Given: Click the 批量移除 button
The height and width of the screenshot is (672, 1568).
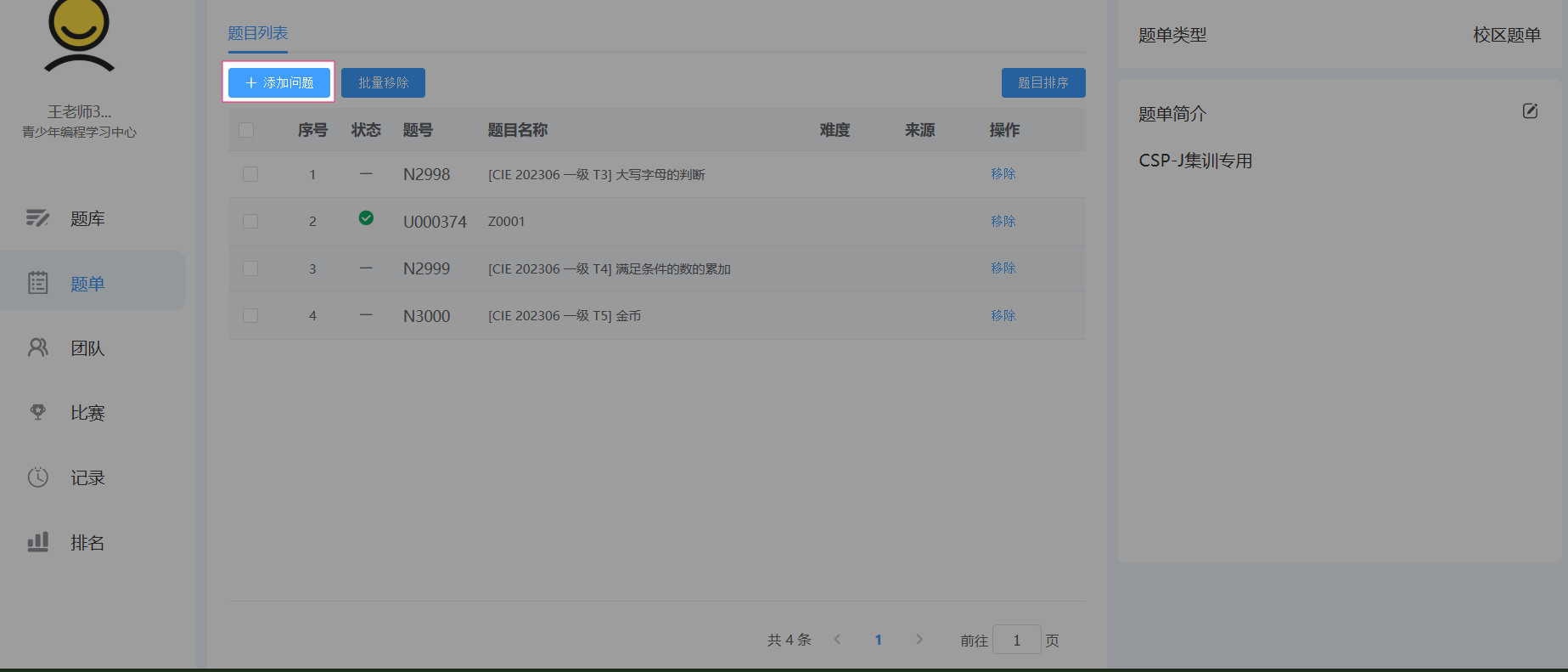Looking at the screenshot, I should click(383, 82).
